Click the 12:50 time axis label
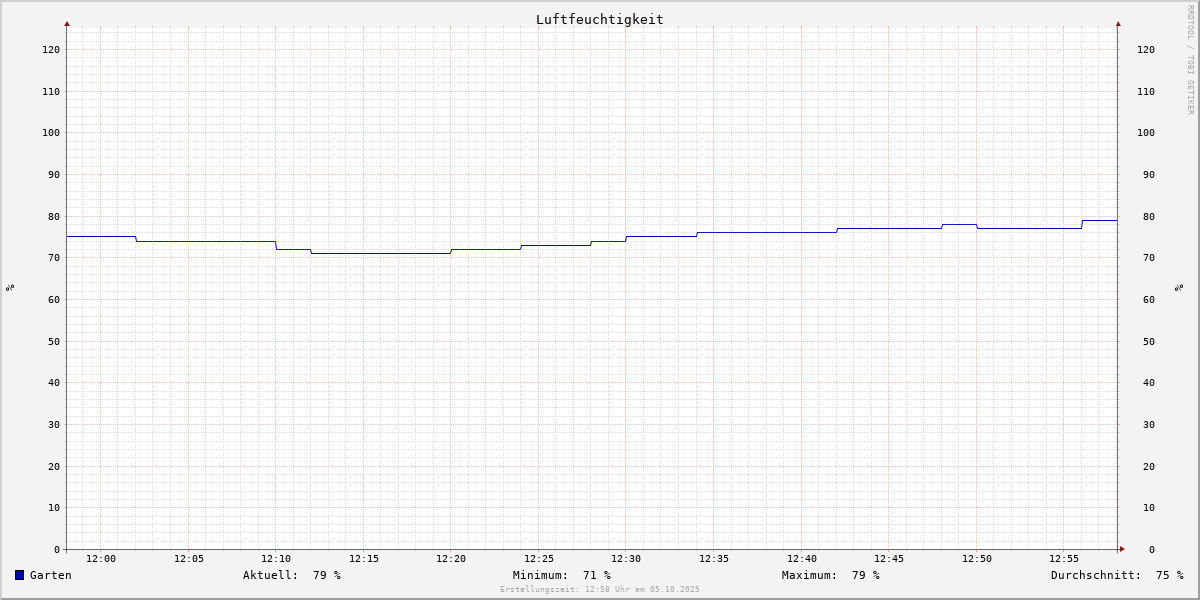The image size is (1200, 600). [x=977, y=559]
